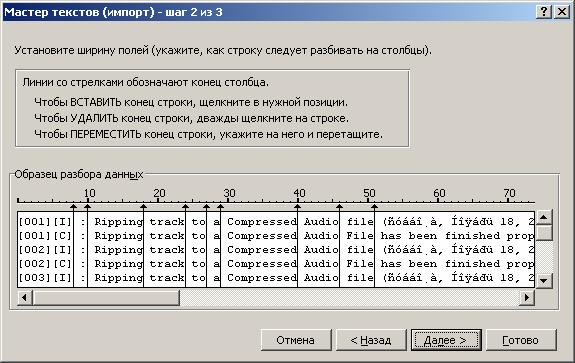Click the [003][I] cell in the preview
This screenshot has width=575, height=363.
tap(45, 278)
